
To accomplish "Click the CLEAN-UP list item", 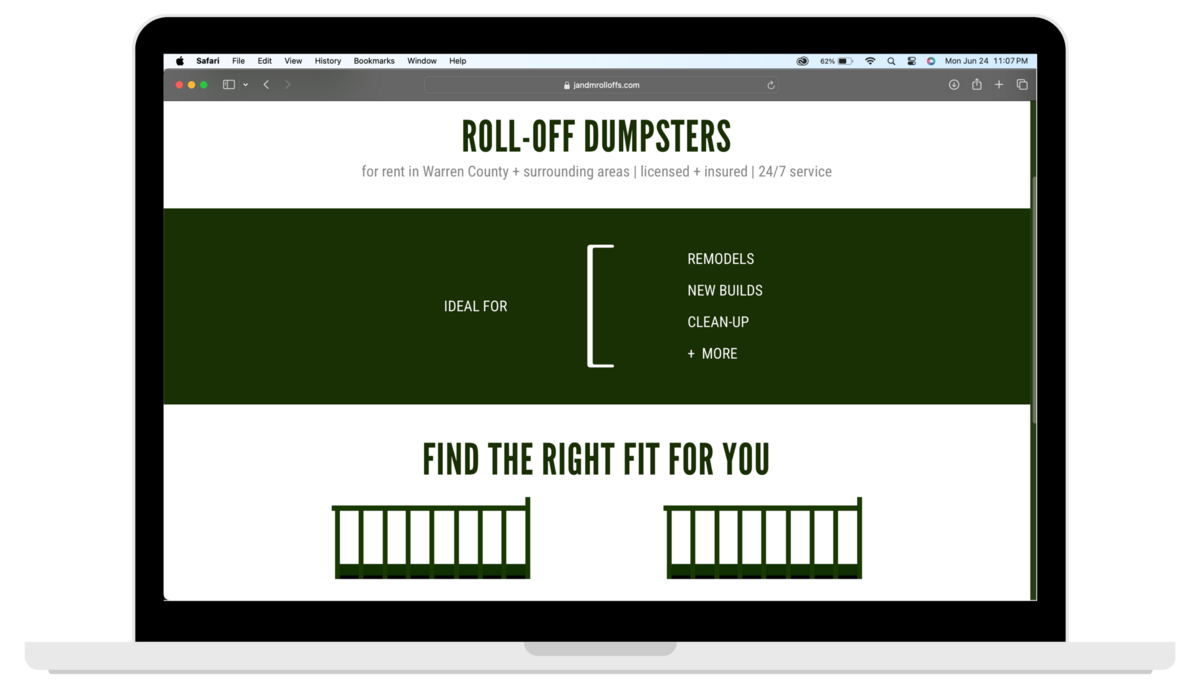I will click(718, 322).
